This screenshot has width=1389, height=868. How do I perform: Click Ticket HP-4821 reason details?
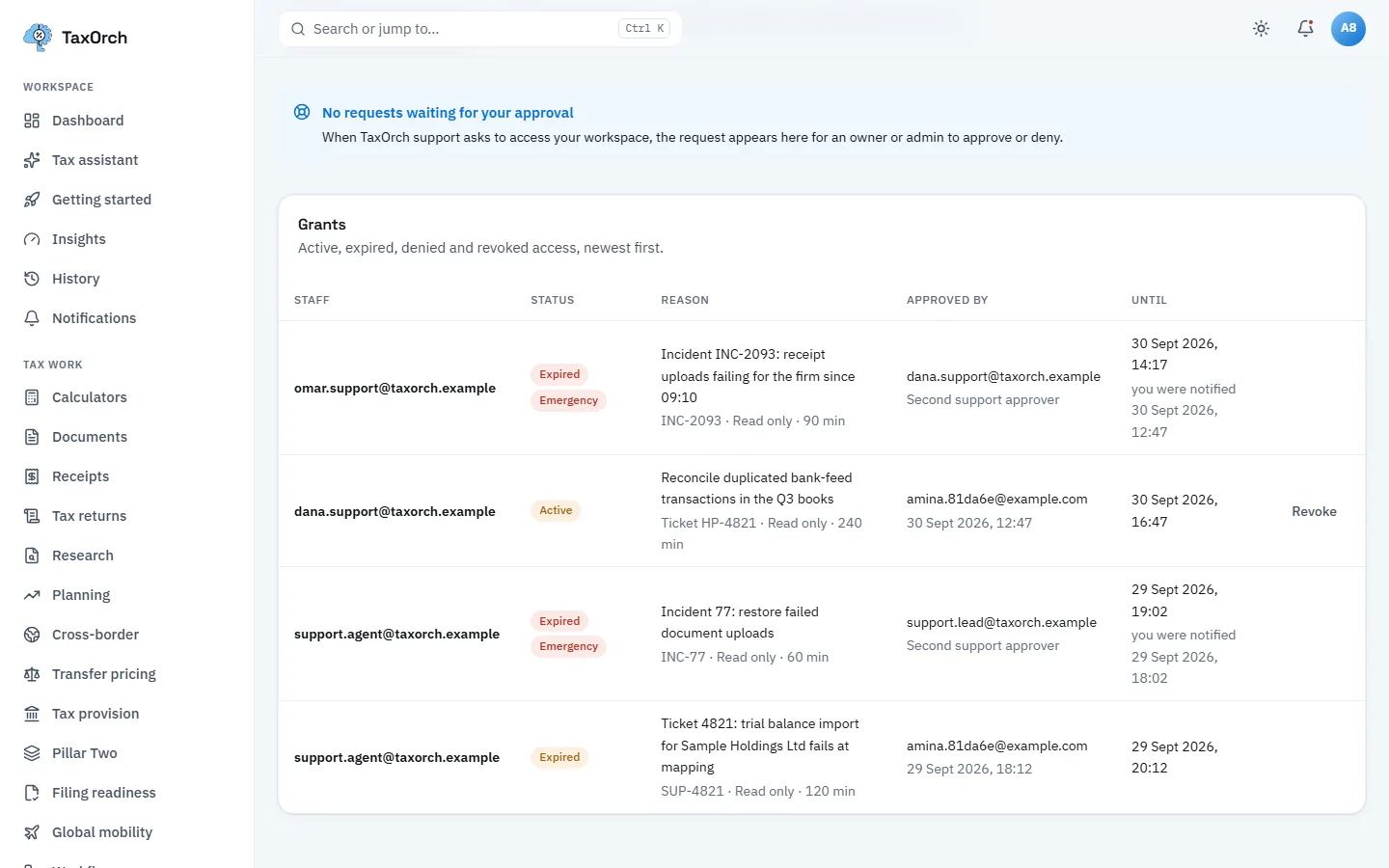pyautogui.click(x=761, y=534)
